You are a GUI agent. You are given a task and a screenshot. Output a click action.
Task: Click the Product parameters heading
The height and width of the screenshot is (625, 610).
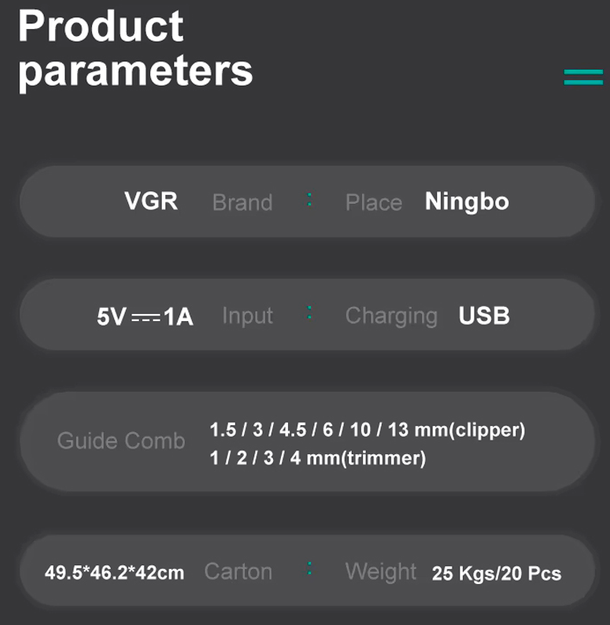pyautogui.click(x=136, y=49)
